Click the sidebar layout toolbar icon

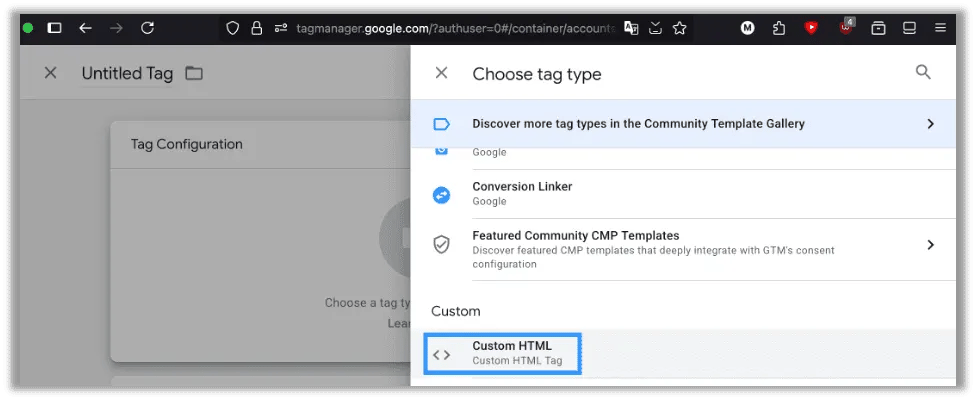pyautogui.click(x=909, y=28)
